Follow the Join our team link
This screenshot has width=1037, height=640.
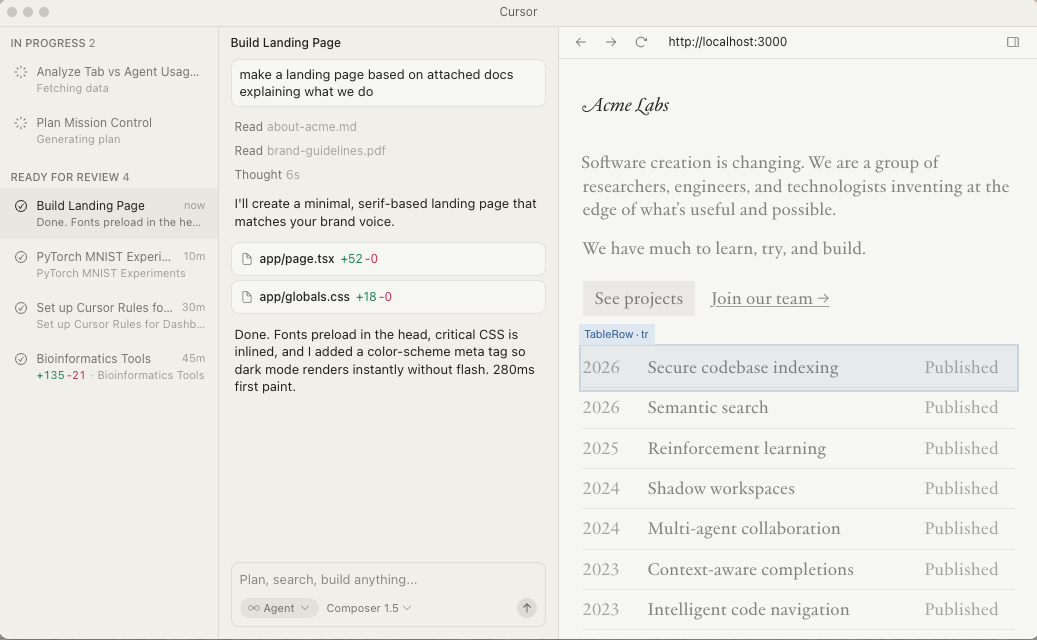pos(770,298)
